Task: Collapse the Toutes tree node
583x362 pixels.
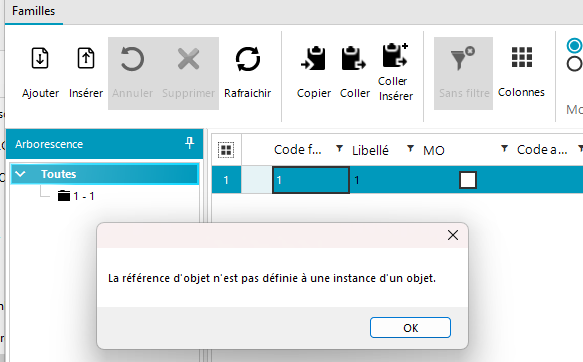Action: click(20, 174)
